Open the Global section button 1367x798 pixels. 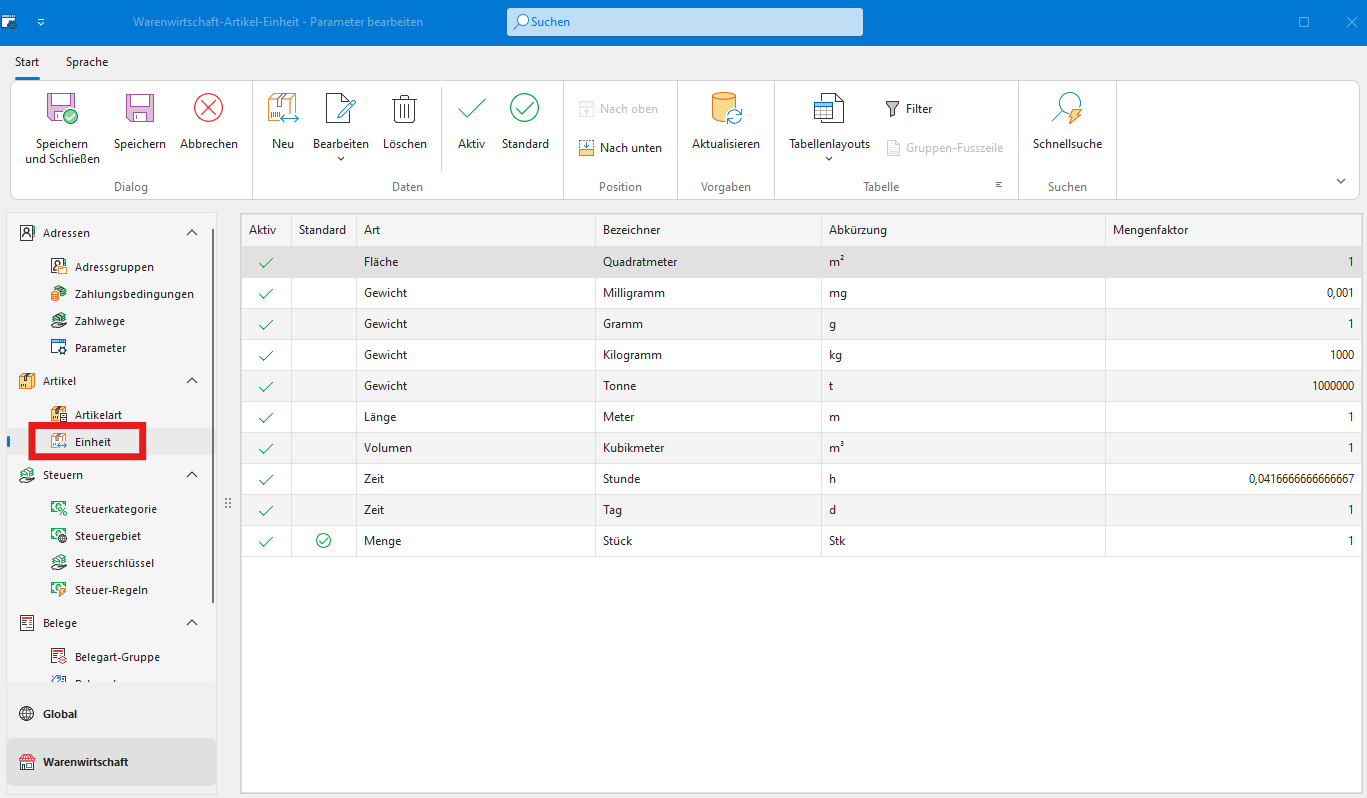coord(60,714)
